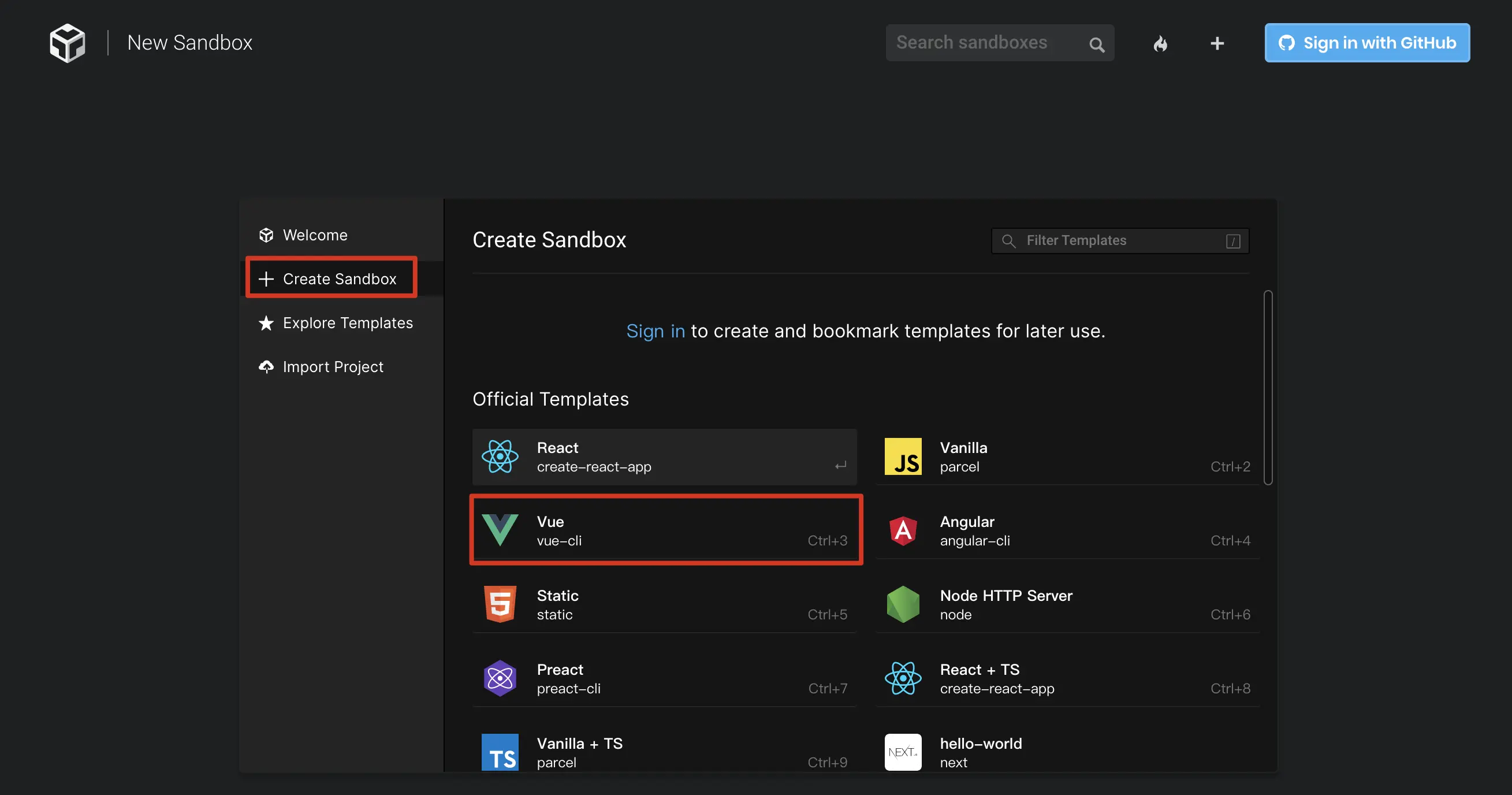Follow the blue Sign in link
Image resolution: width=1512 pixels, height=795 pixels.
tap(655, 331)
